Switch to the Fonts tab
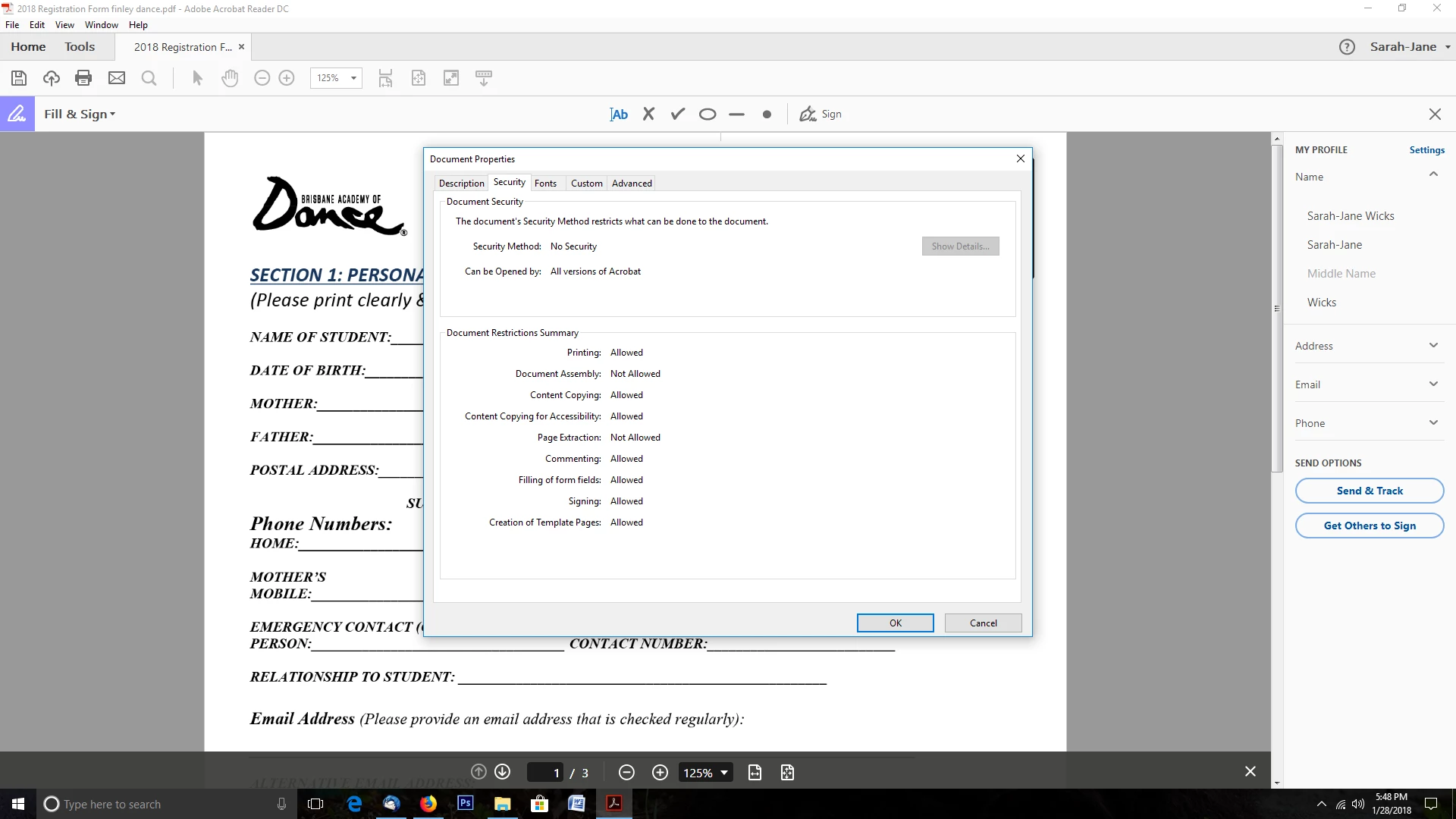This screenshot has width=1456, height=819. [545, 184]
